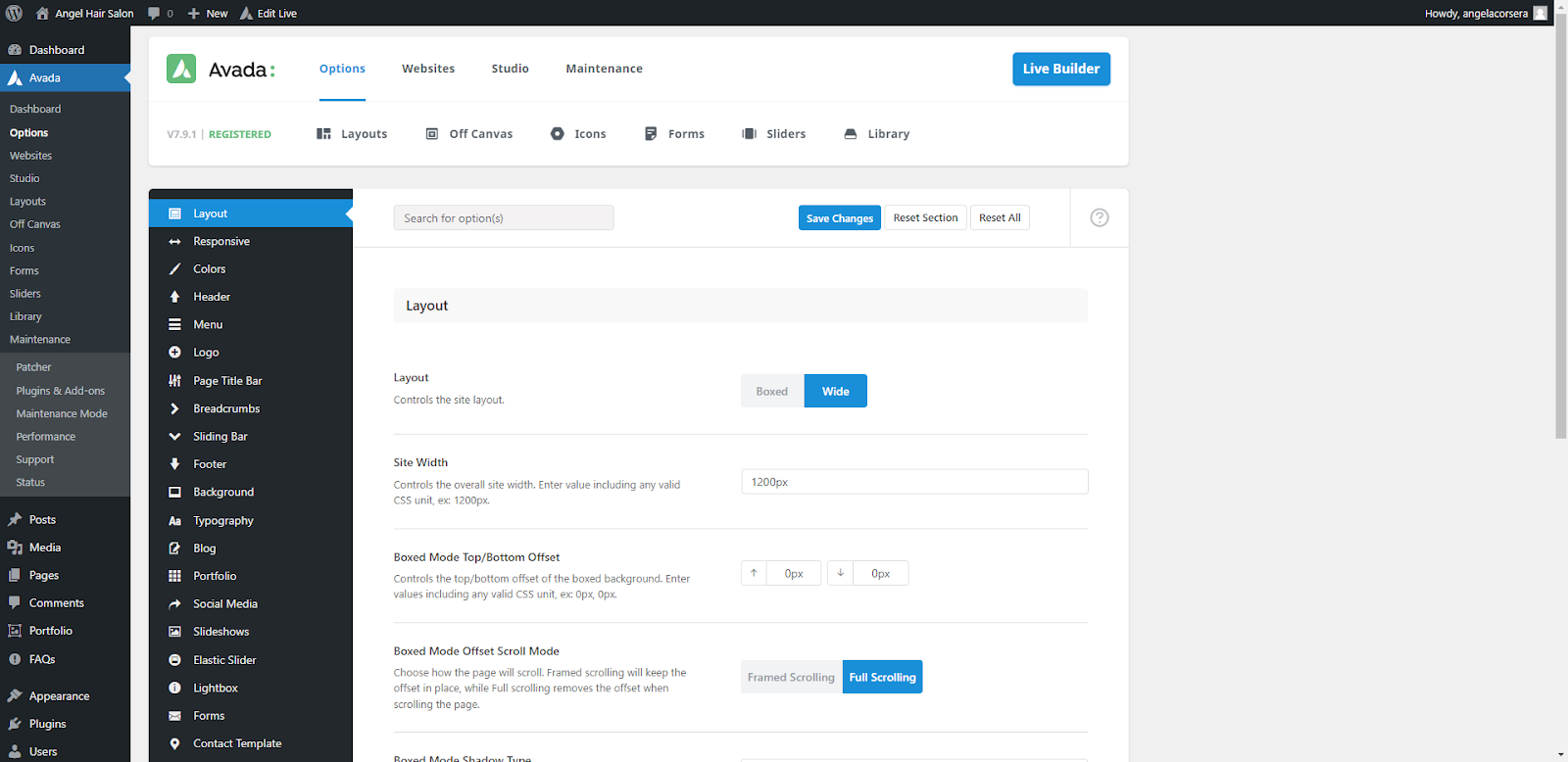Choose Full Scrolling scroll mode

pyautogui.click(x=882, y=677)
